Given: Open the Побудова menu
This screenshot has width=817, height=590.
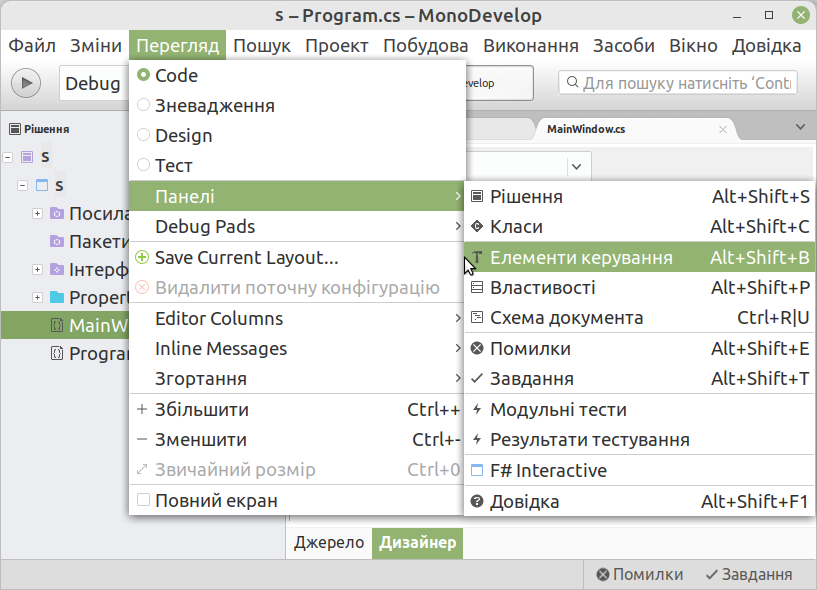Looking at the screenshot, I should (426, 45).
